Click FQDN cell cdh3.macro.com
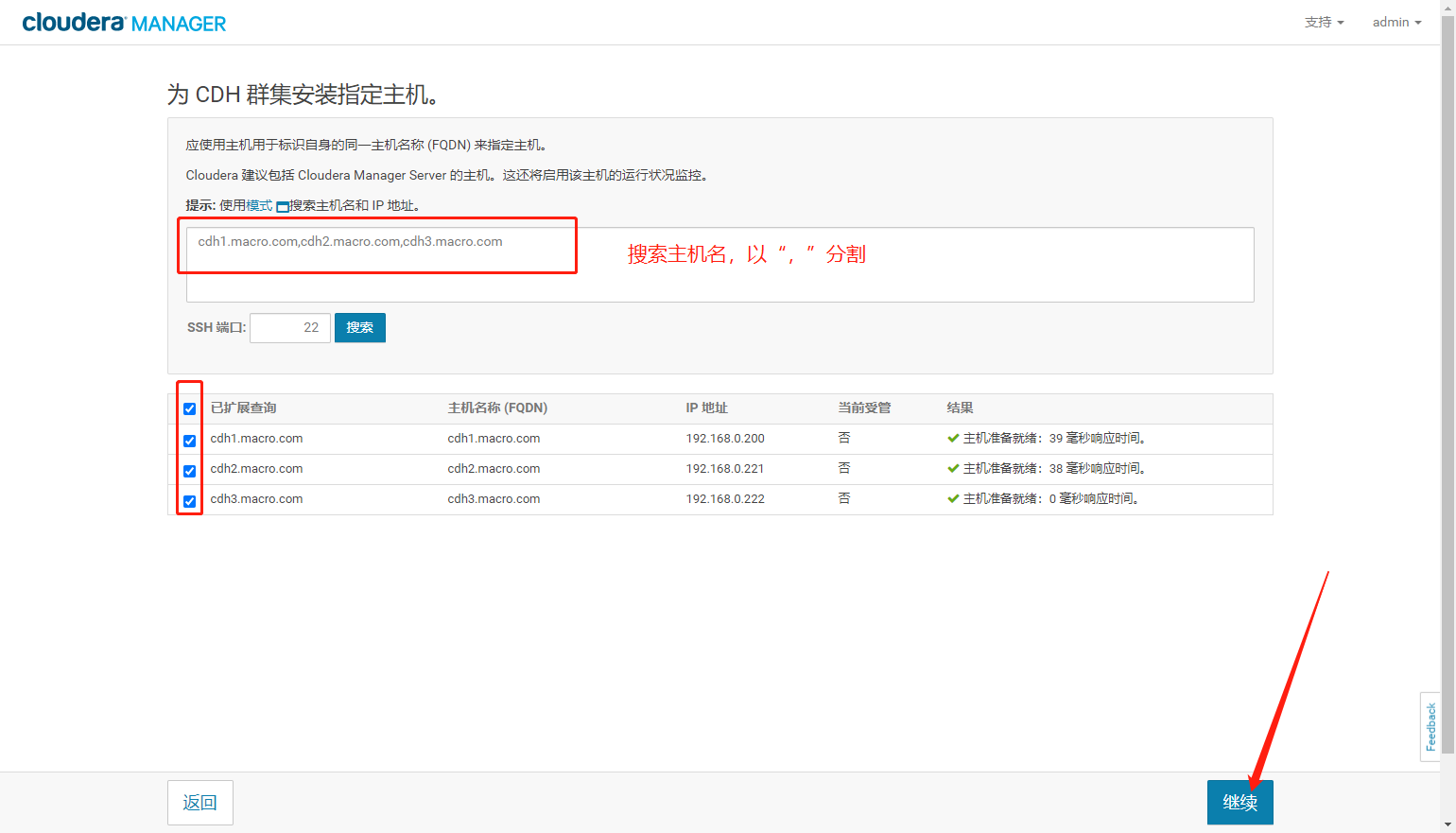The width and height of the screenshot is (1456, 833). (494, 499)
